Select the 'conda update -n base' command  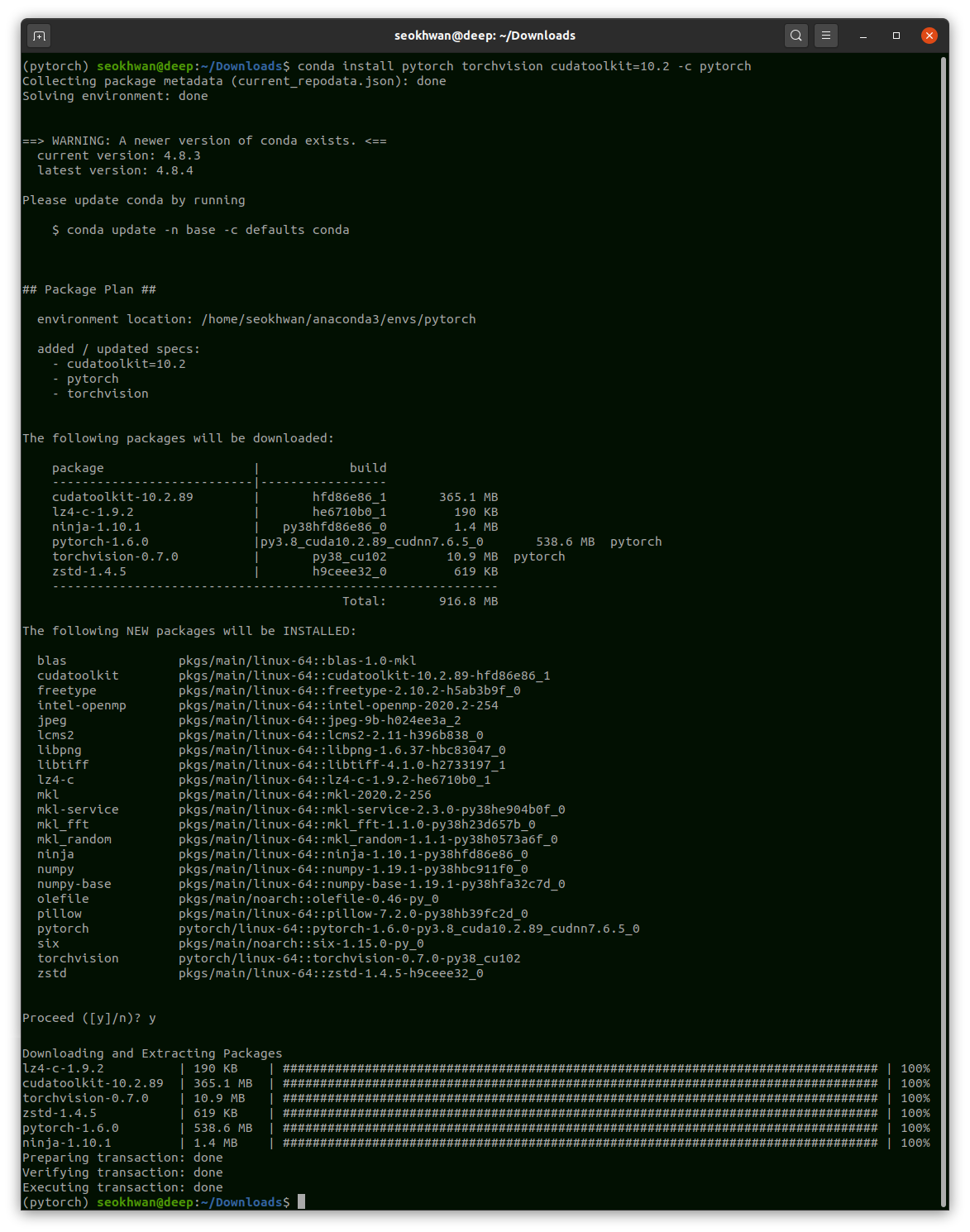[x=208, y=230]
